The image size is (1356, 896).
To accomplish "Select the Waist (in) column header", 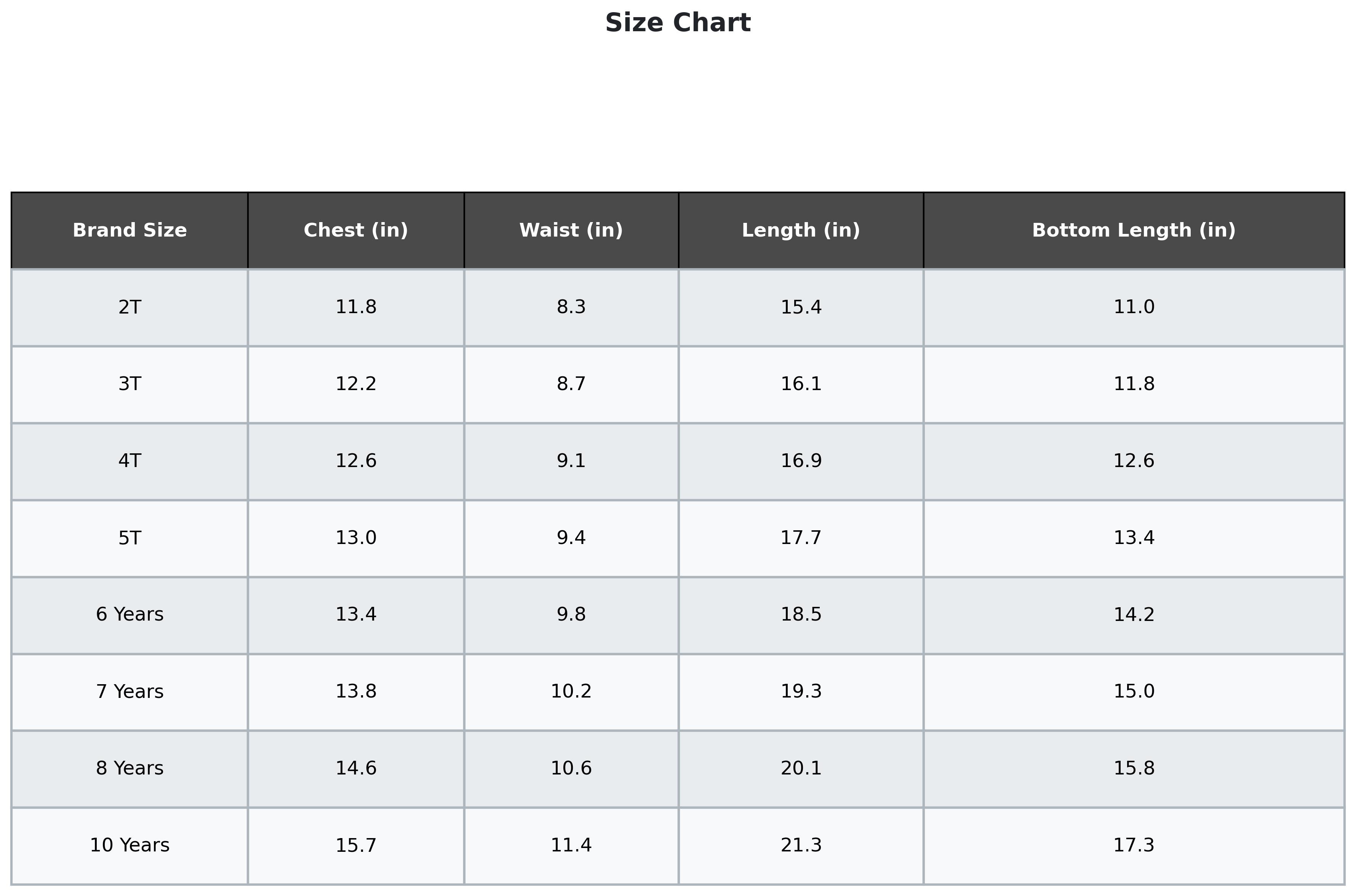I will click(x=571, y=230).
